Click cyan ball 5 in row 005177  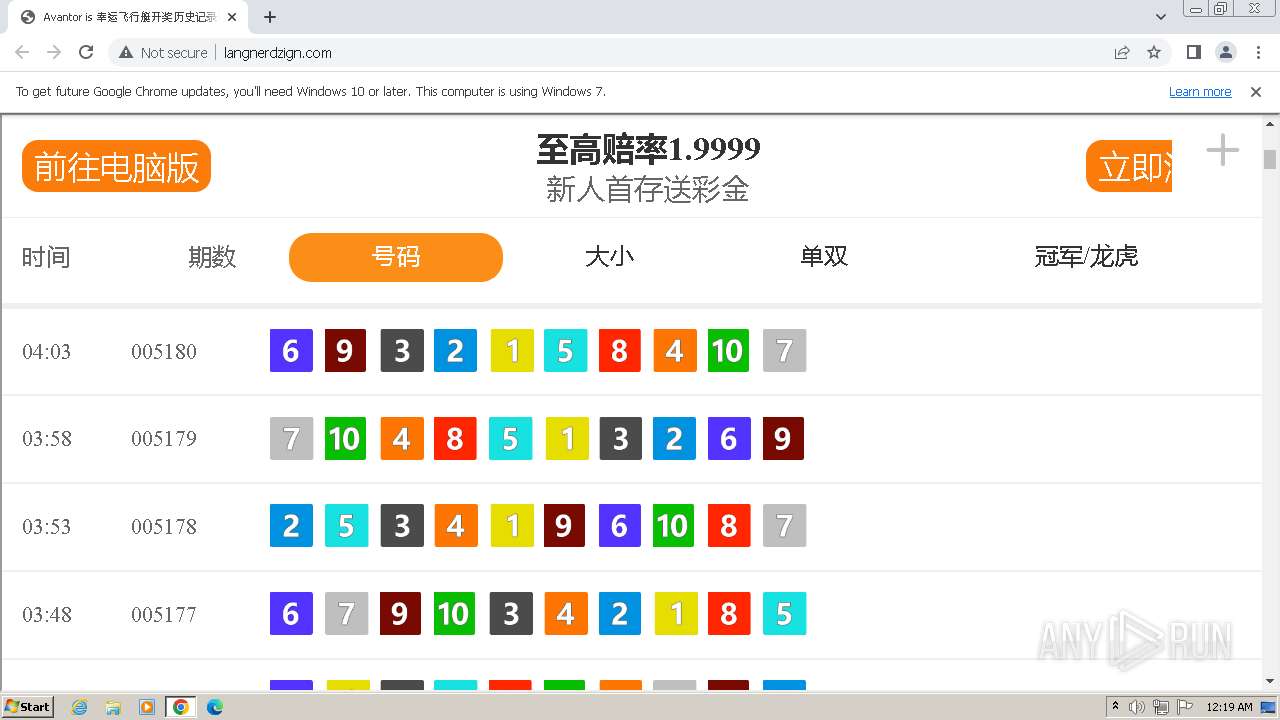coord(784,614)
